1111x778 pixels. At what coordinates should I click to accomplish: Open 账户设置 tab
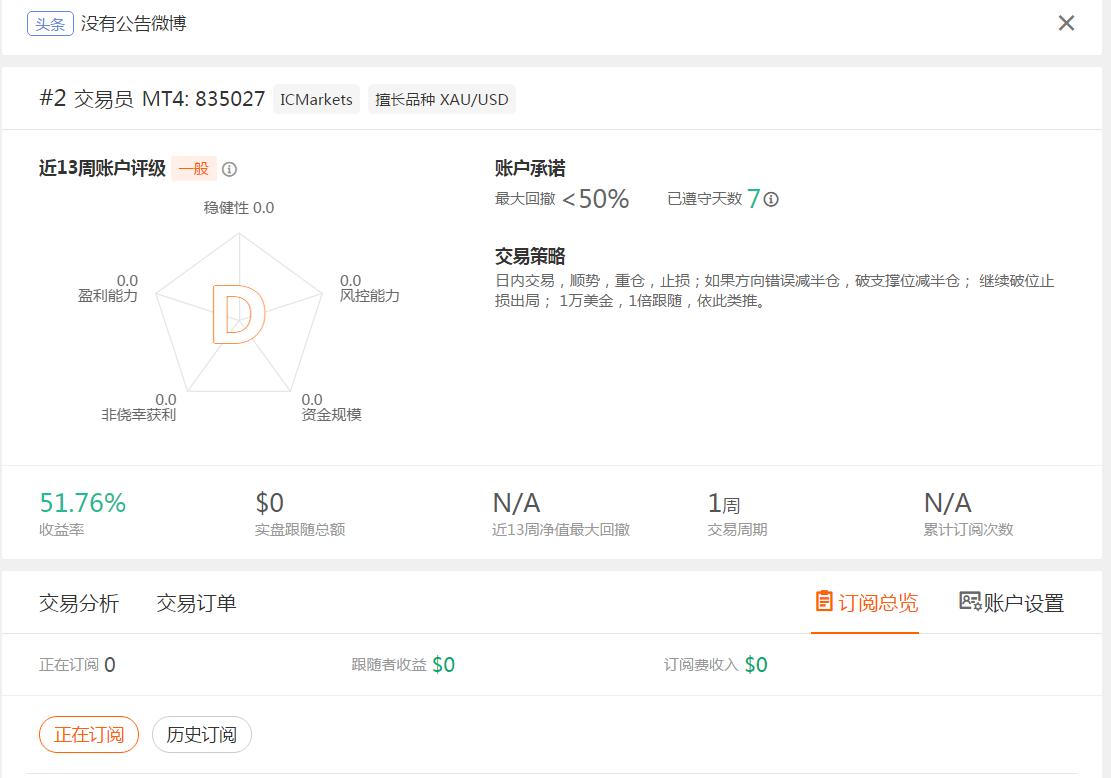tap(1012, 603)
